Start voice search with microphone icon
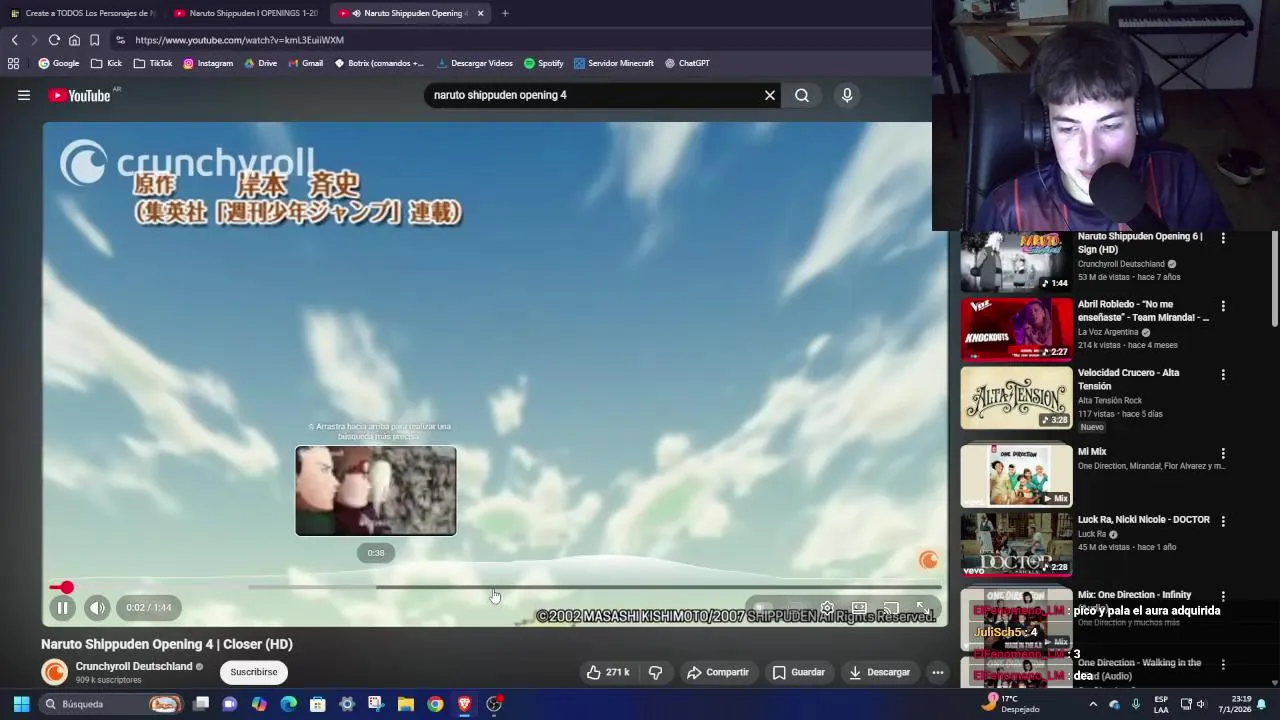This screenshot has width=1280, height=720. coord(847,95)
